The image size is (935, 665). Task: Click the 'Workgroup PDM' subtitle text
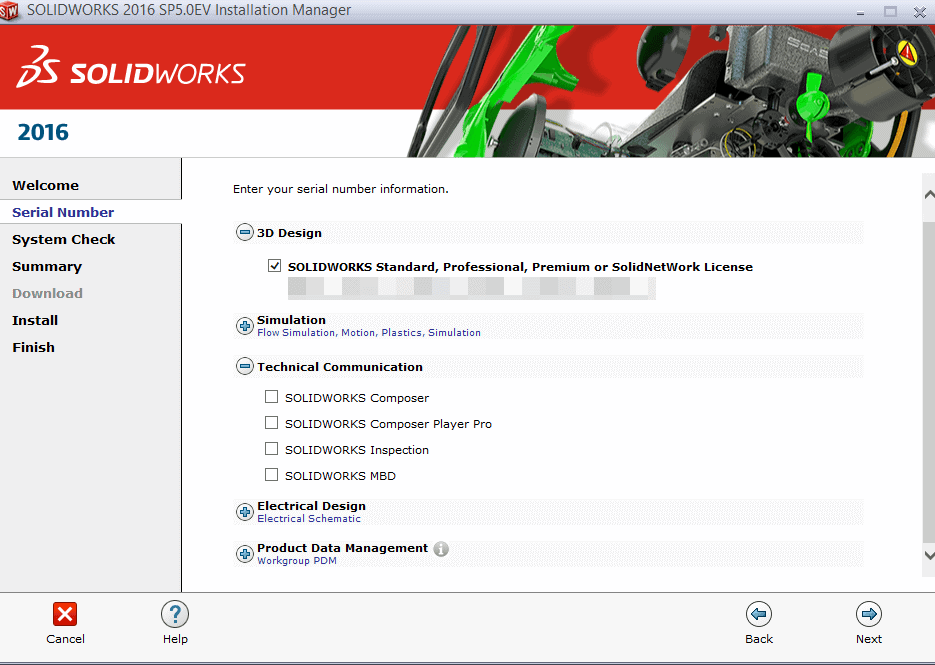pos(296,561)
